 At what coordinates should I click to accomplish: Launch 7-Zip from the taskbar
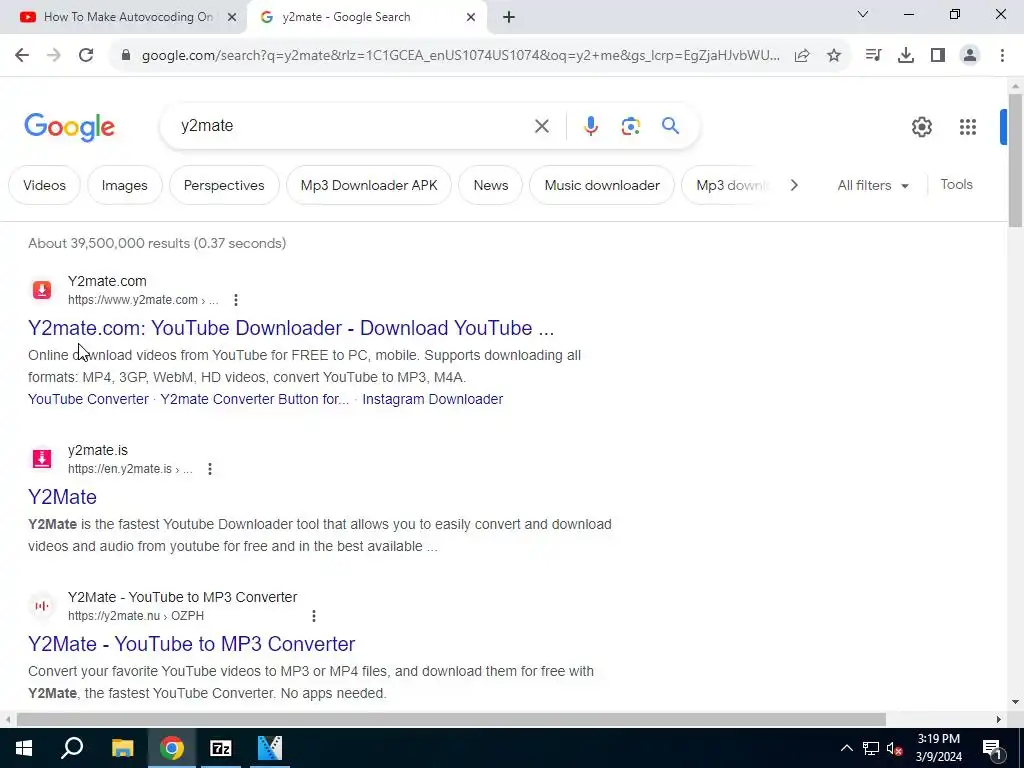click(221, 748)
